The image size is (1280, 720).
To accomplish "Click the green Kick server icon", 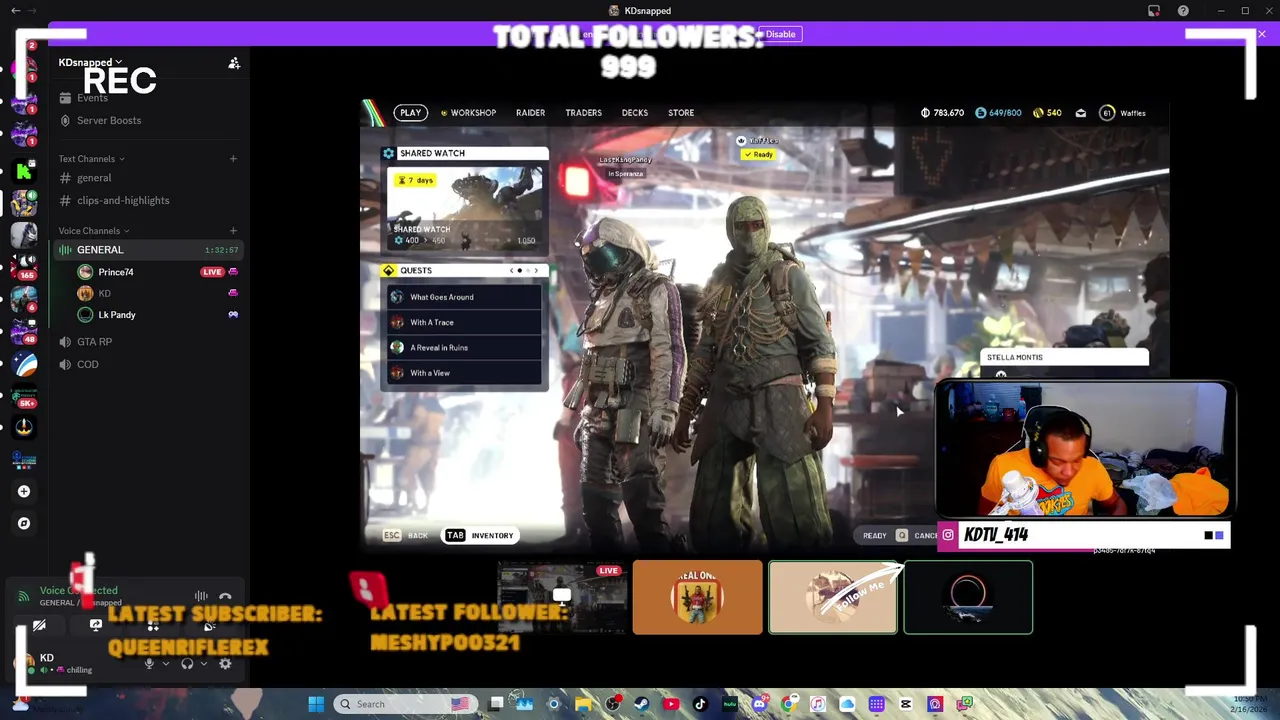I will 24,171.
